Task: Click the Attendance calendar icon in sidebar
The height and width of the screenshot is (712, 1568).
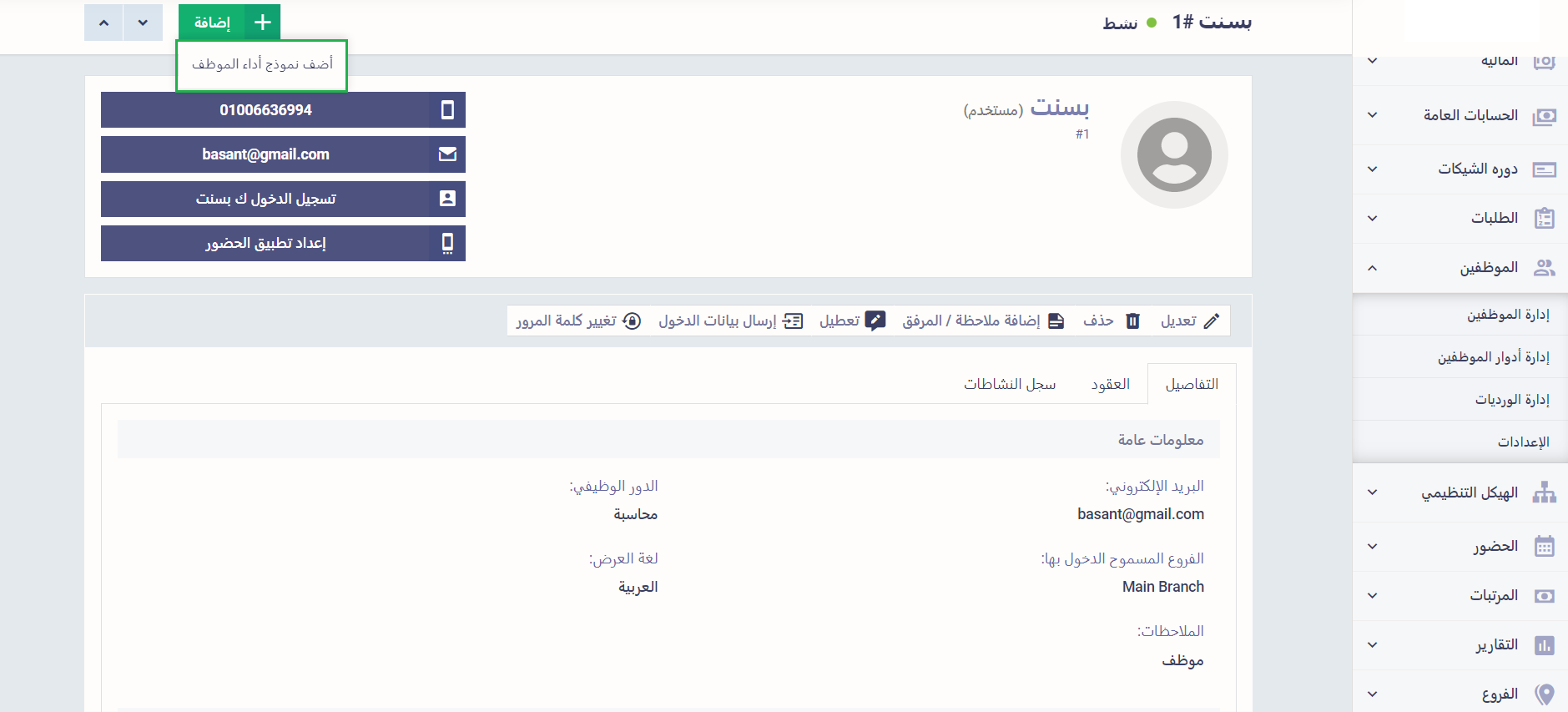Action: point(1544,547)
